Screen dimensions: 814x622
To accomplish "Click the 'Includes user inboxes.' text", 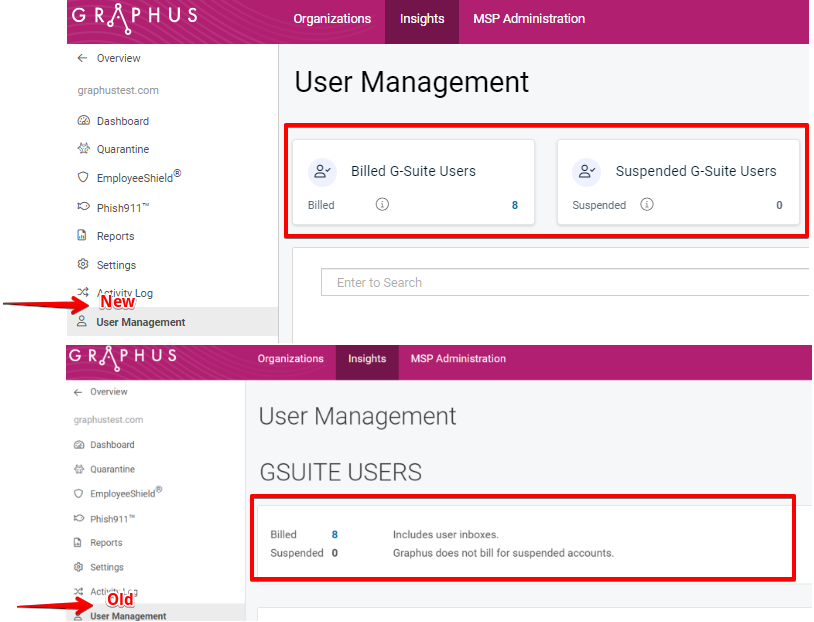I will coord(445,534).
